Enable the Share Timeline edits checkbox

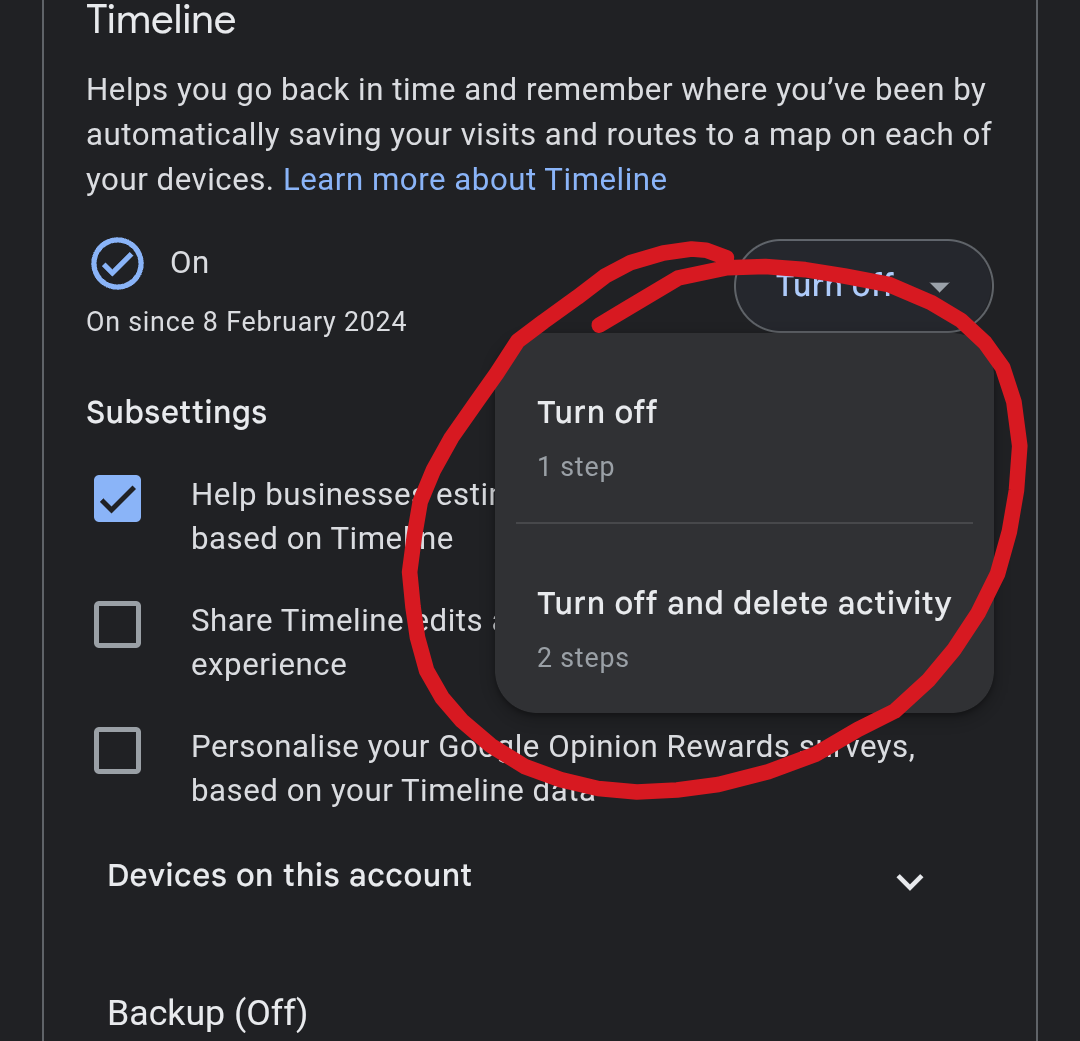point(118,624)
